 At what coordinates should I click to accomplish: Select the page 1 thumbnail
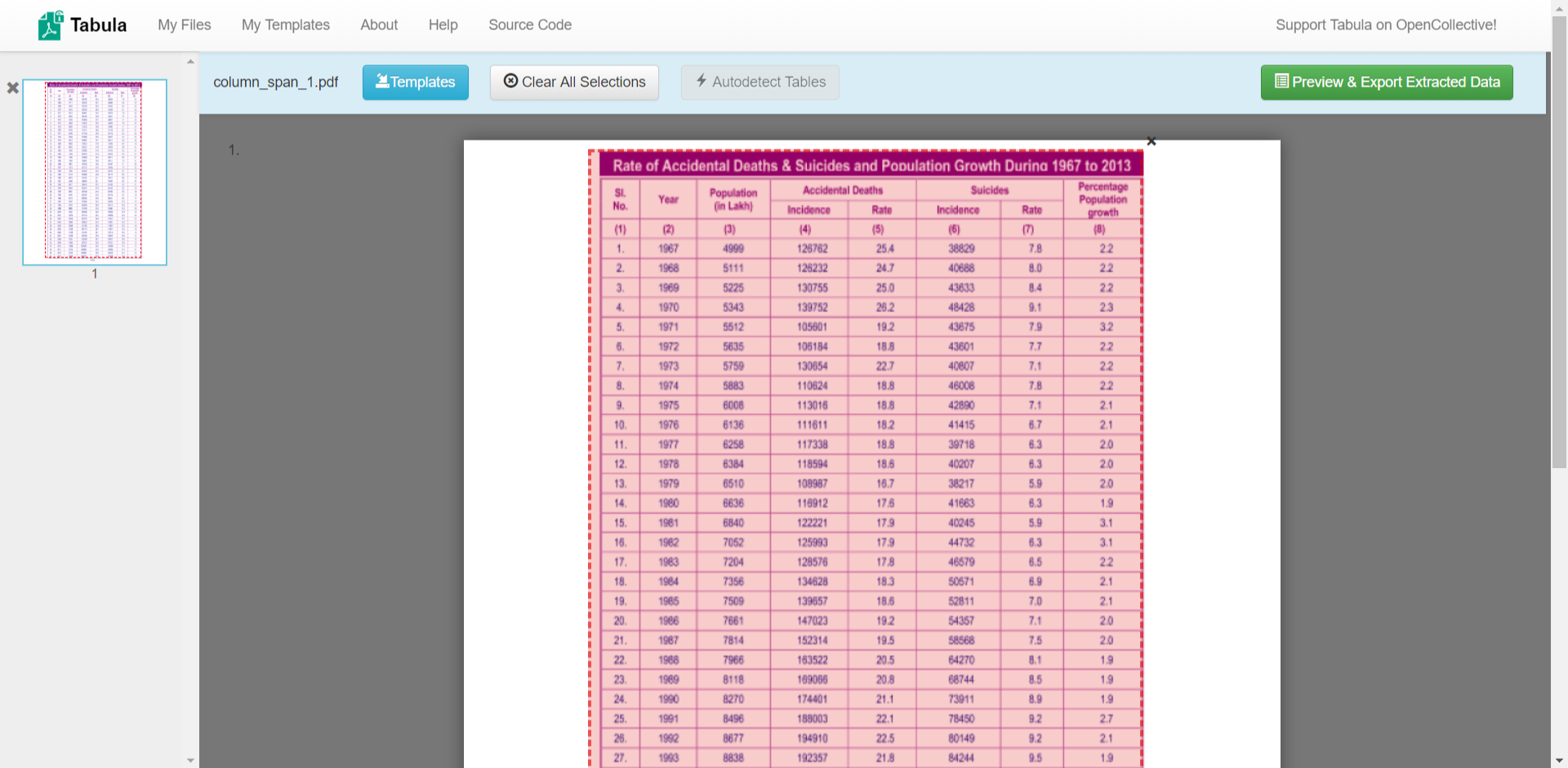click(x=95, y=172)
